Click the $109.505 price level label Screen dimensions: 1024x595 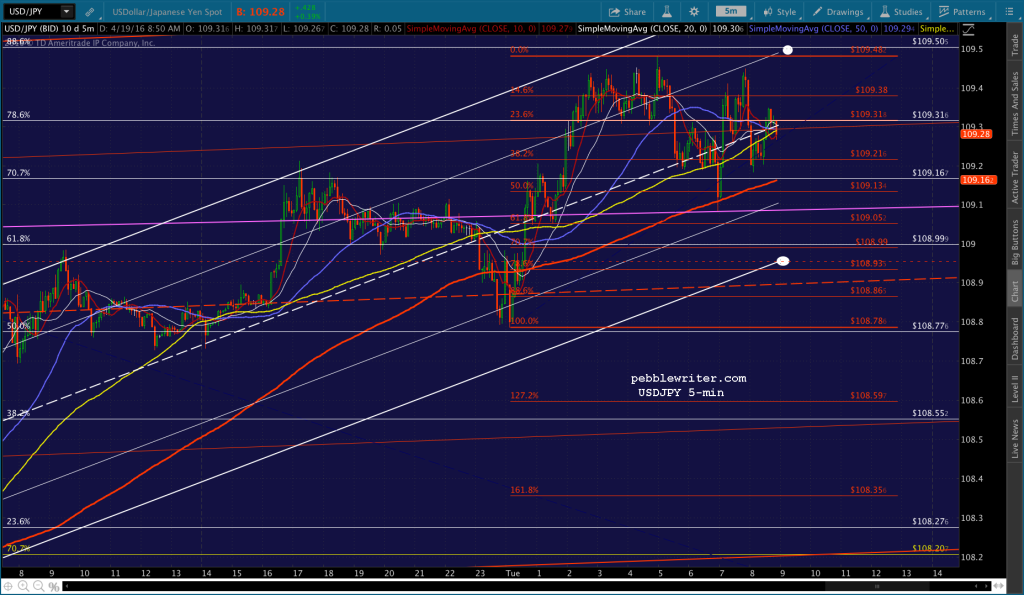point(931,41)
